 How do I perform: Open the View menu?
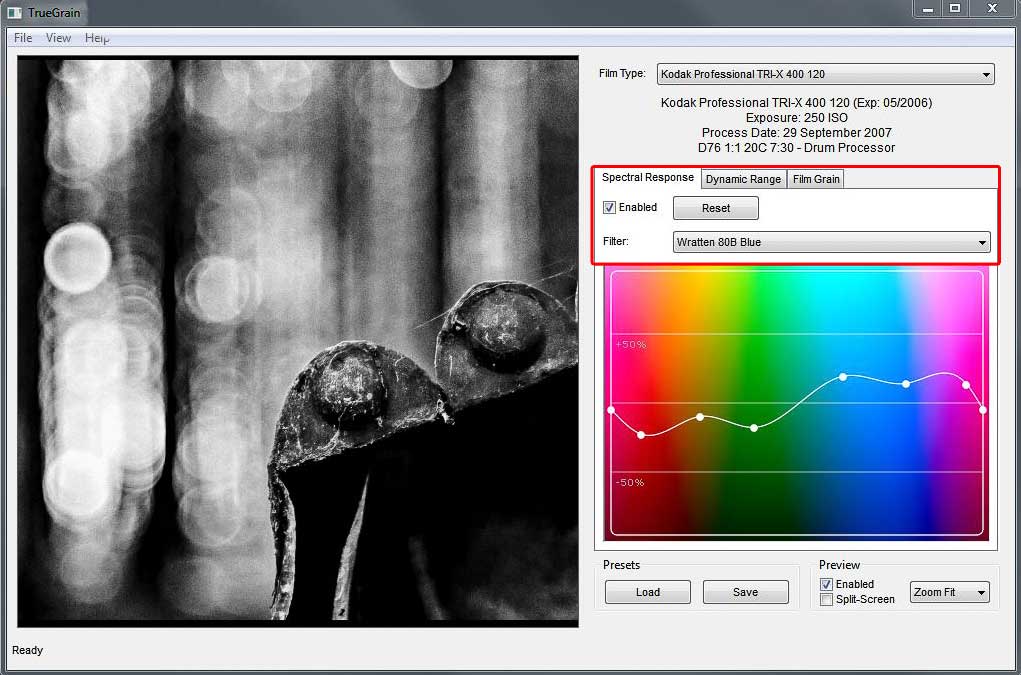[x=58, y=38]
